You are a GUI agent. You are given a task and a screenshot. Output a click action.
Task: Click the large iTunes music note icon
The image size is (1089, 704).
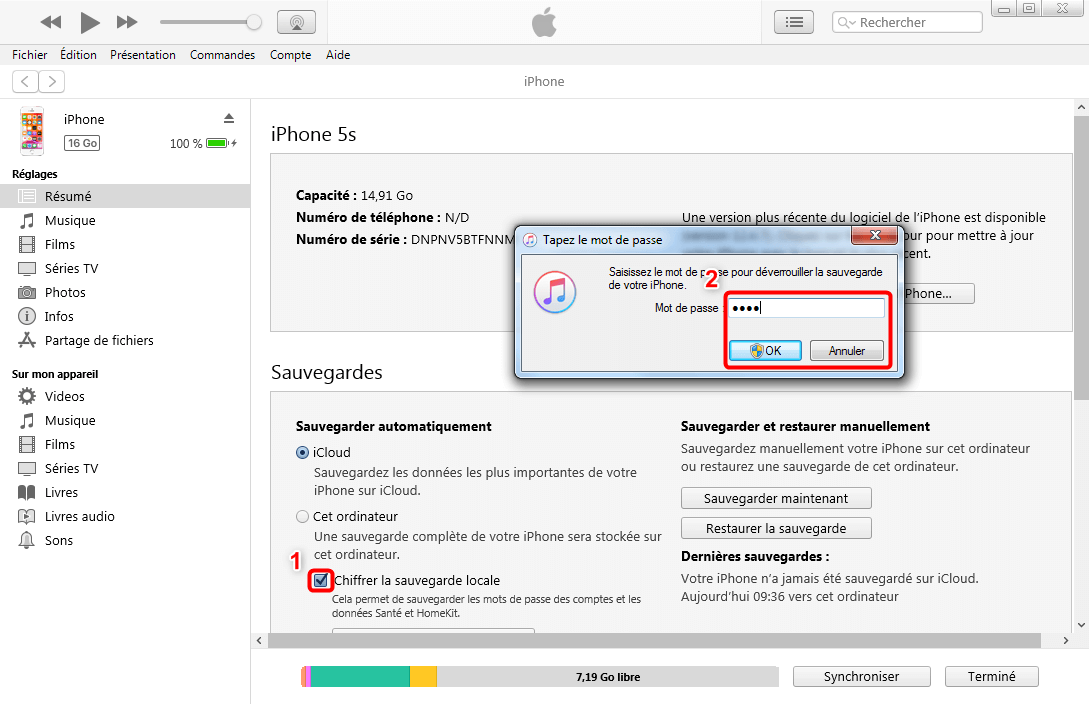click(555, 292)
